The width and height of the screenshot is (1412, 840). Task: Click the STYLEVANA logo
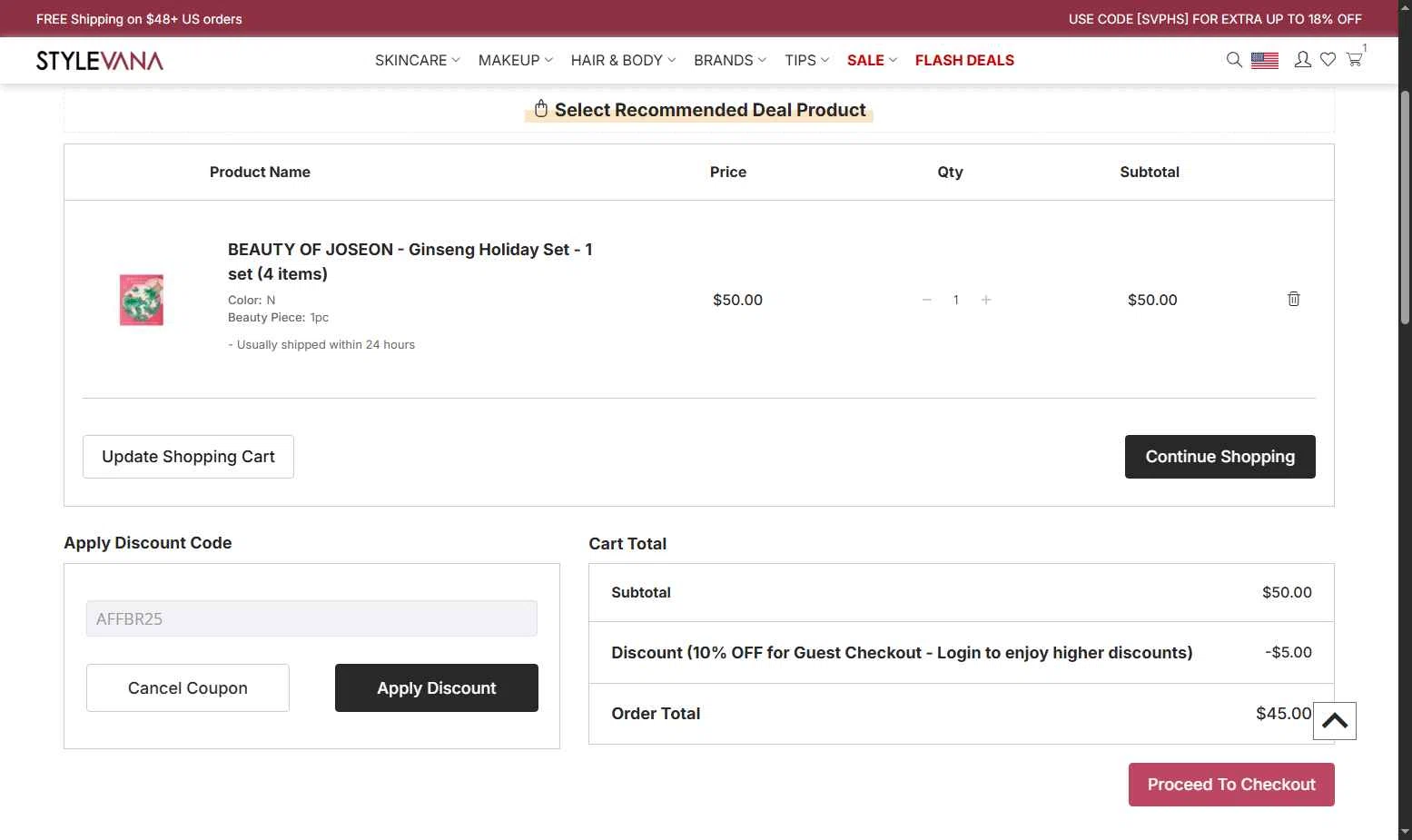100,61
